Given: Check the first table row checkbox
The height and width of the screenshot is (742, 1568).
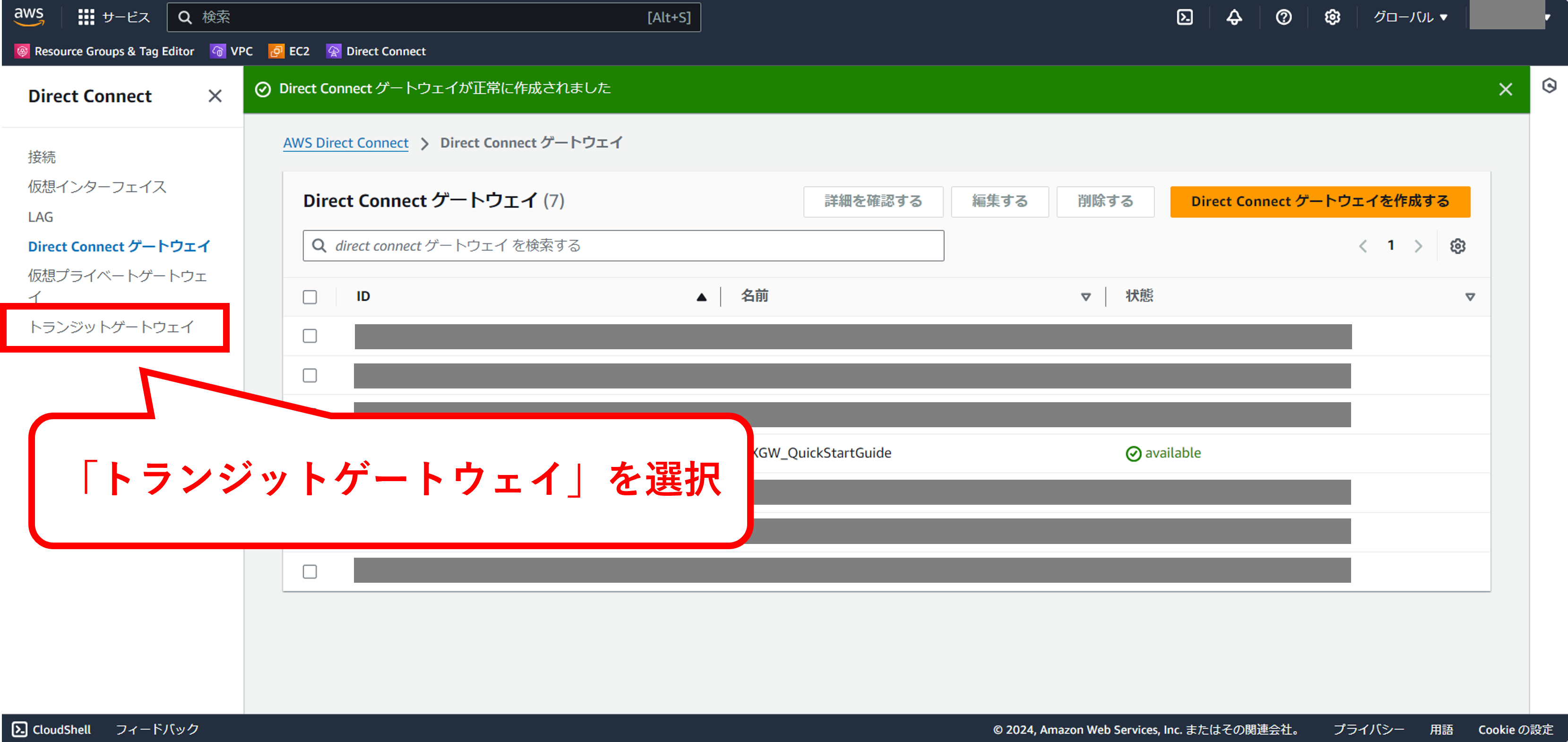Looking at the screenshot, I should [310, 336].
